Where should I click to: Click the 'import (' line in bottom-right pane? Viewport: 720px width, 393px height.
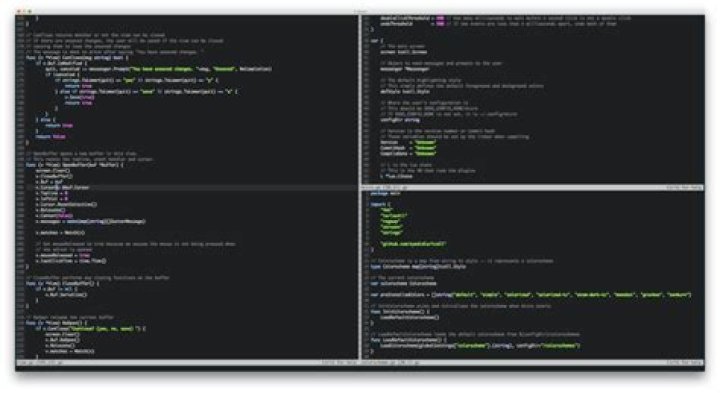click(380, 204)
